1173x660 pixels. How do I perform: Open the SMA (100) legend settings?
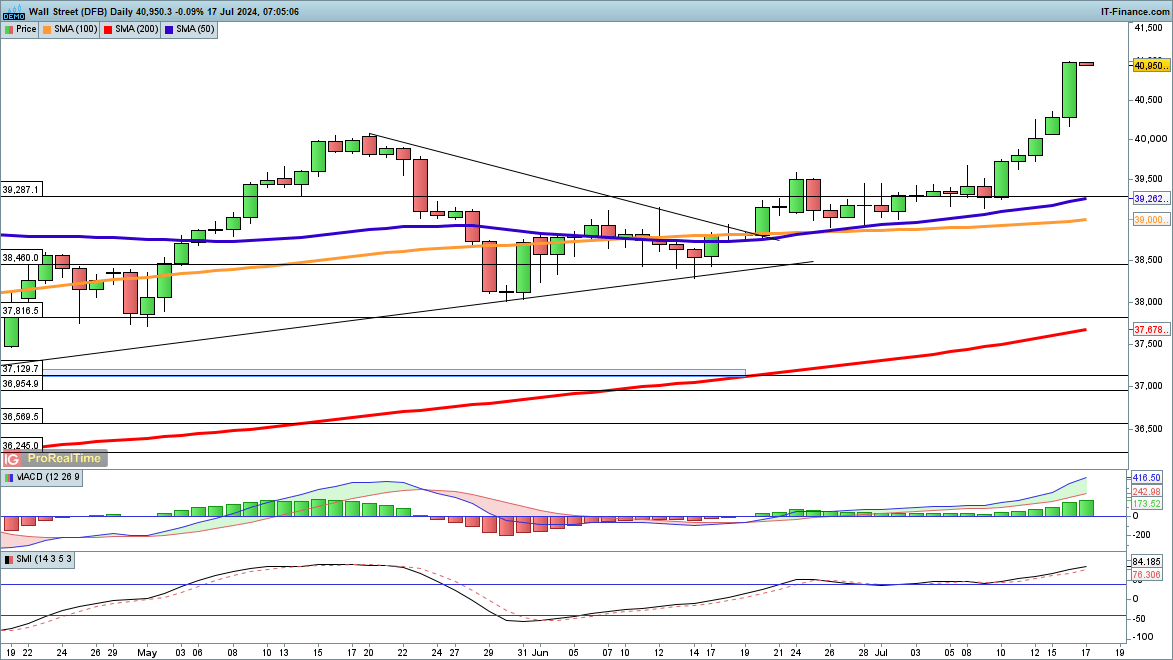click(73, 29)
